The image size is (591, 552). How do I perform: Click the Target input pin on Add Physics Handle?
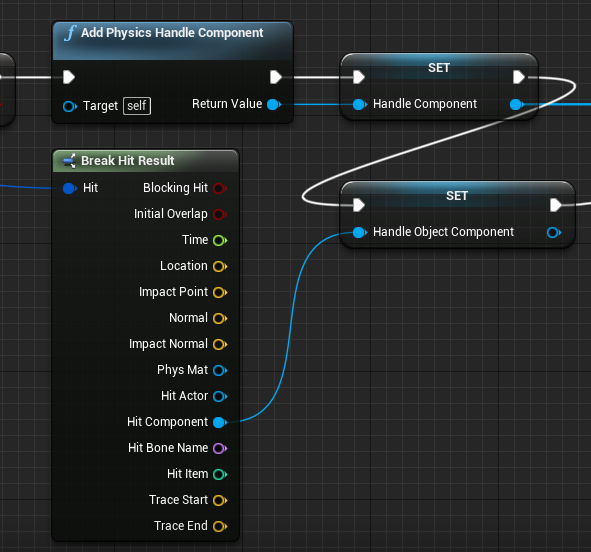[70, 107]
